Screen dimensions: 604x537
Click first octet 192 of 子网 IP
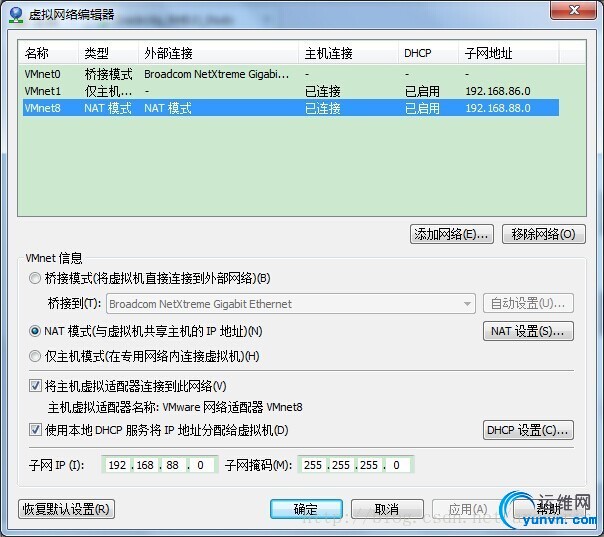[x=117, y=465]
